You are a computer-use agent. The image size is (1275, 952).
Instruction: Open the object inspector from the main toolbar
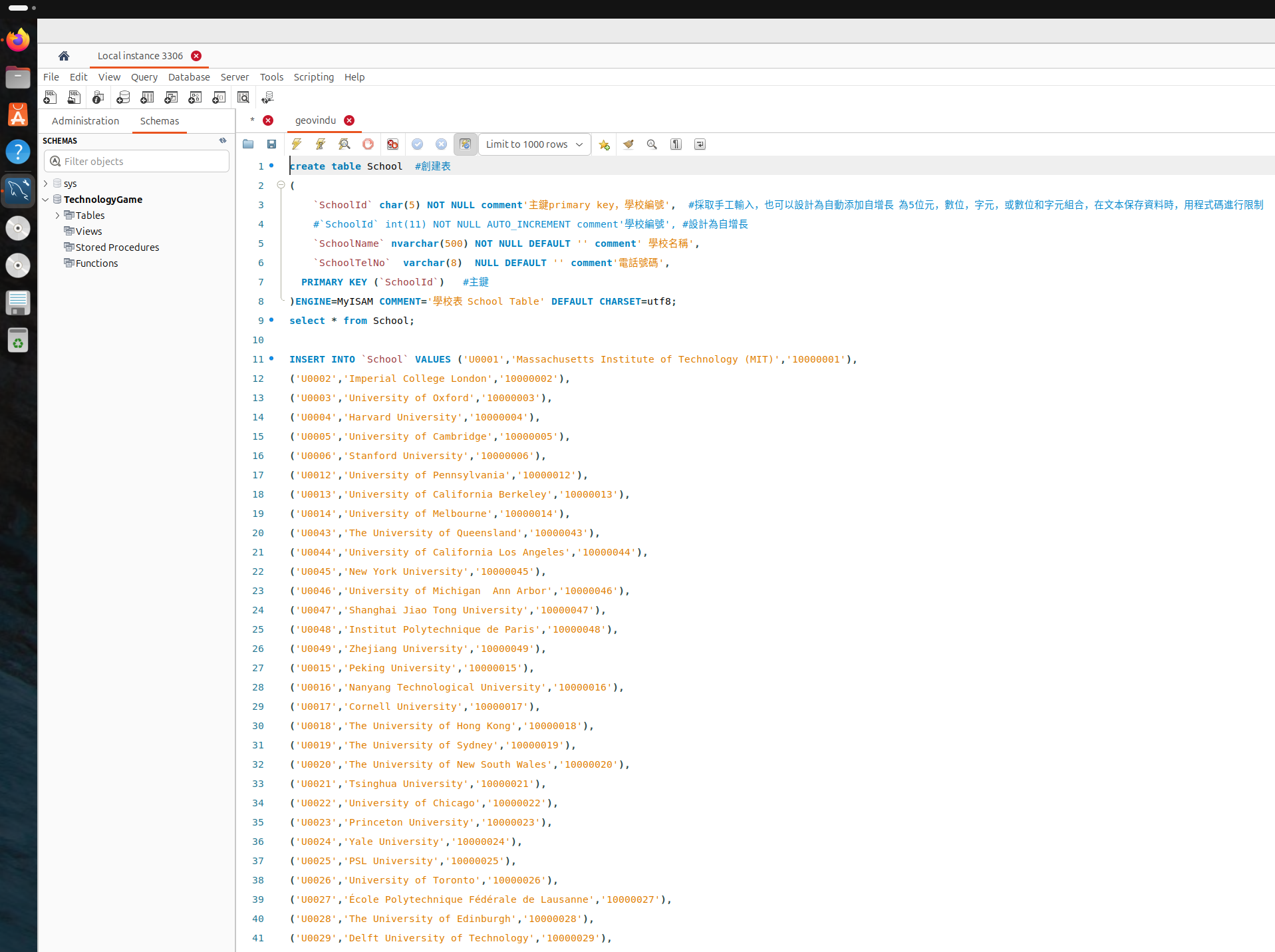[x=98, y=98]
